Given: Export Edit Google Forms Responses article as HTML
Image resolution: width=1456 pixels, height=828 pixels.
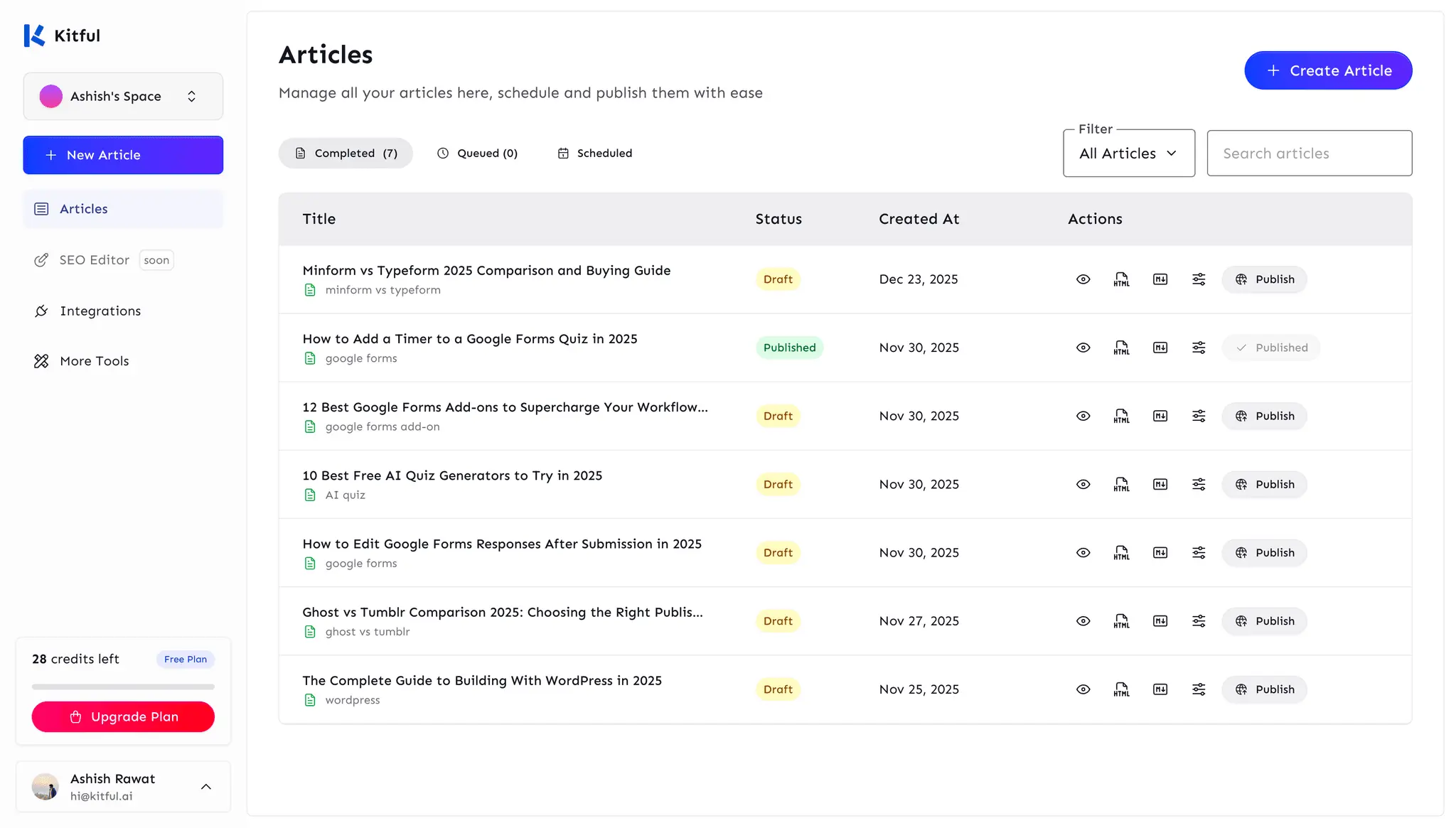Looking at the screenshot, I should [1121, 552].
